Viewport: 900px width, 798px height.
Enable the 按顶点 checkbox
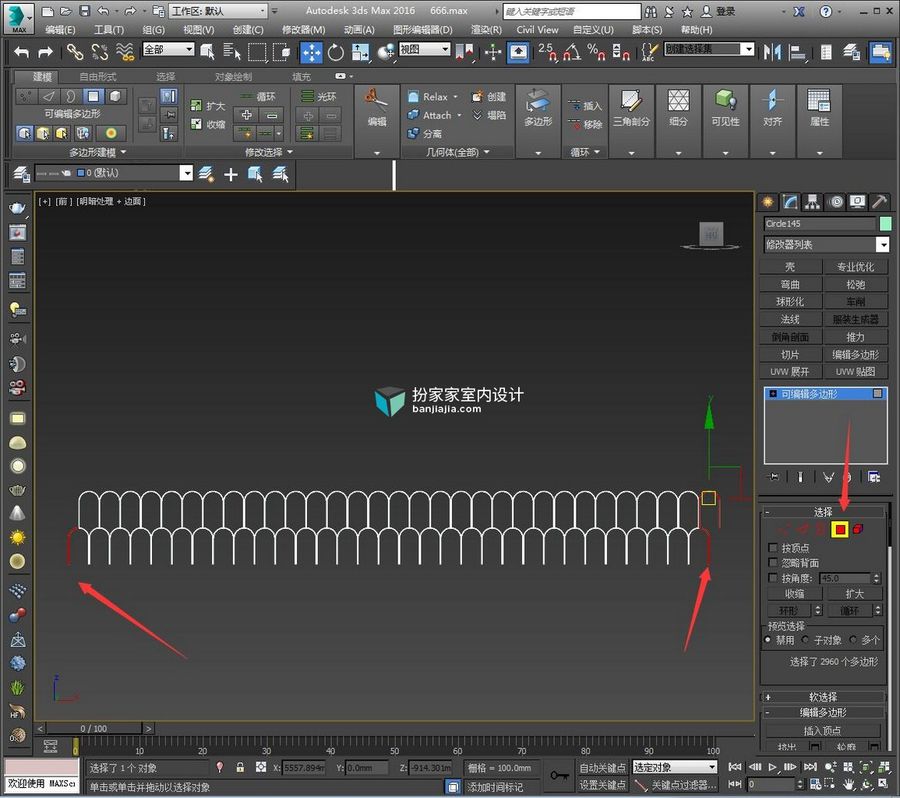click(773, 547)
